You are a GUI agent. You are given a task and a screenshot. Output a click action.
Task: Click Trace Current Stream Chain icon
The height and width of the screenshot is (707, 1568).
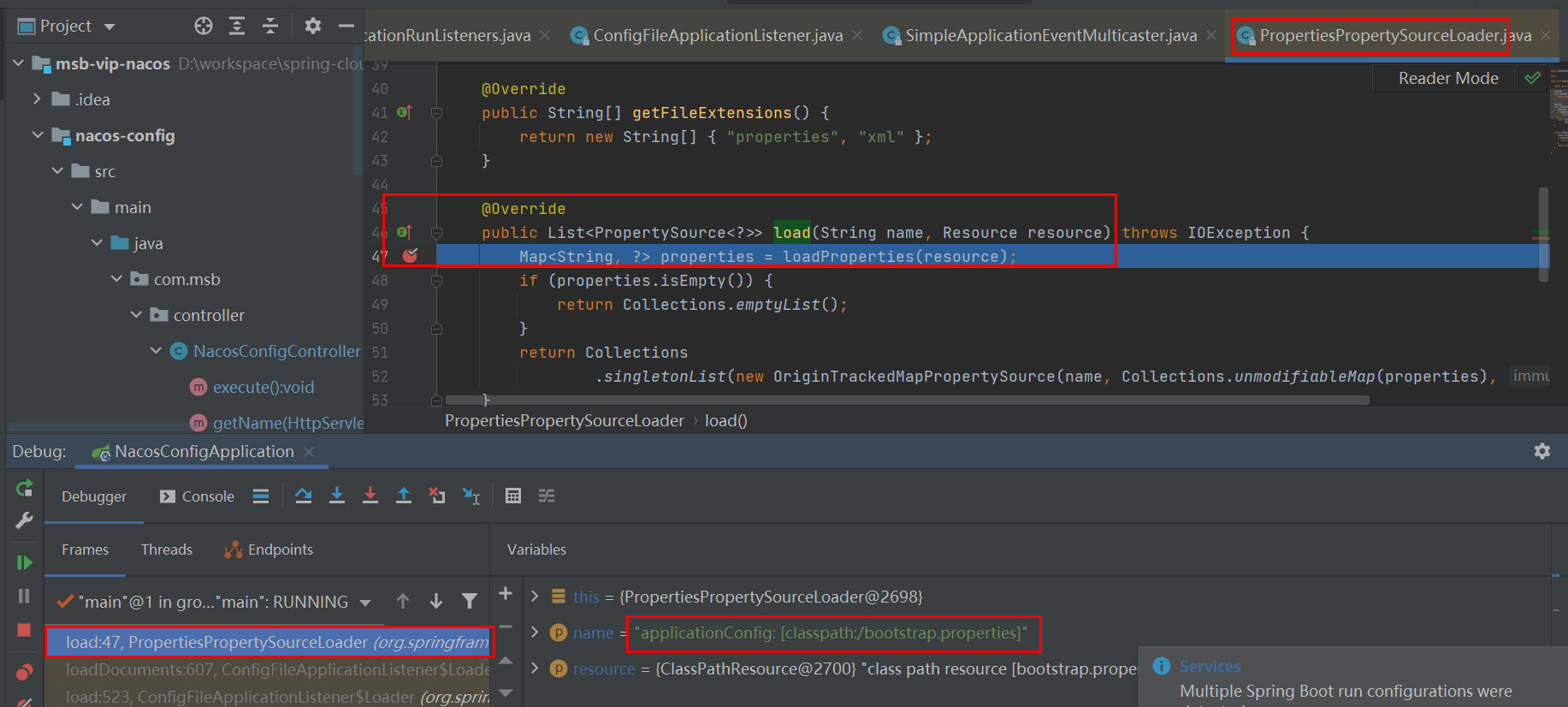(547, 496)
